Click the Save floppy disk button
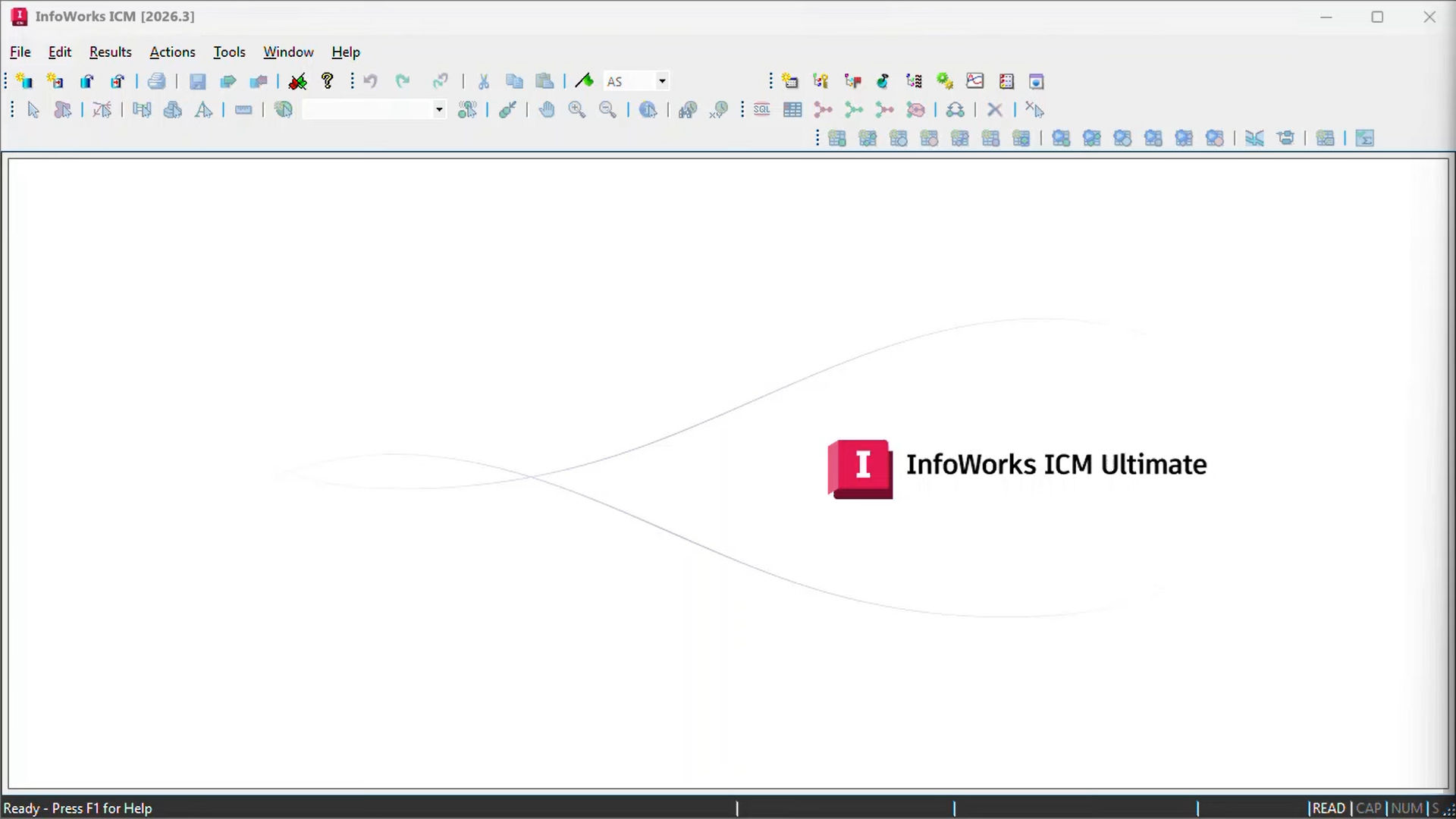Screen dimensions: 1456x819 [197, 81]
